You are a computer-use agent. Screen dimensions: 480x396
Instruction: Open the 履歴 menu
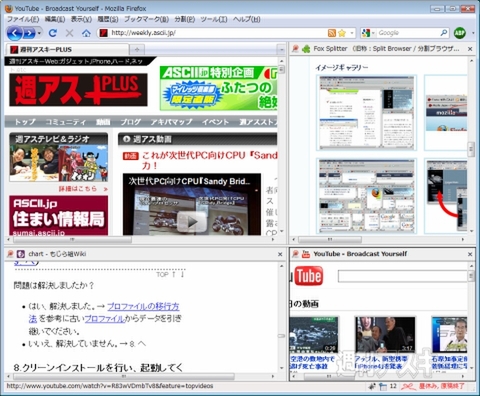click(108, 19)
